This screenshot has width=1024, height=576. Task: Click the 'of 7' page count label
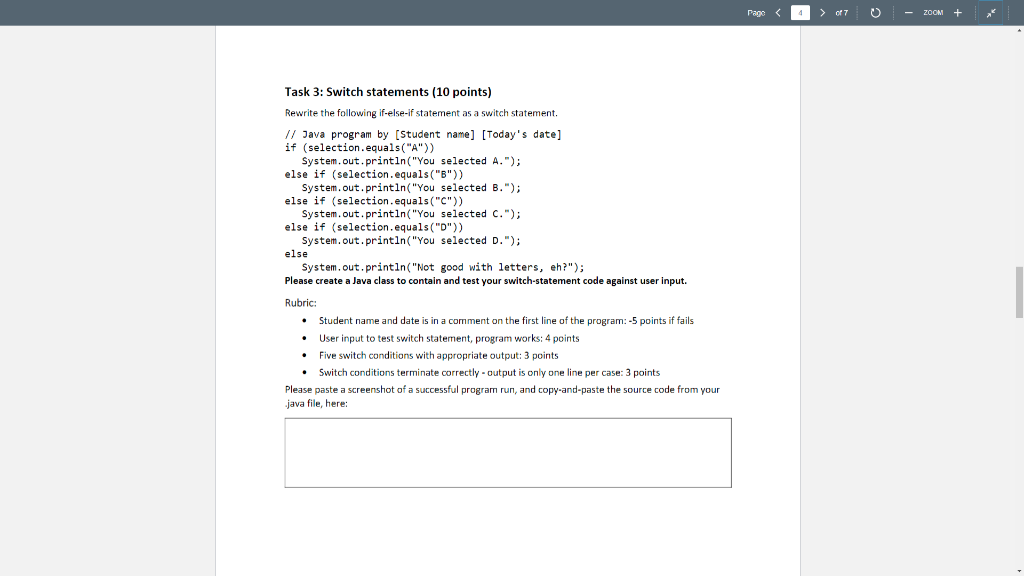coord(841,12)
